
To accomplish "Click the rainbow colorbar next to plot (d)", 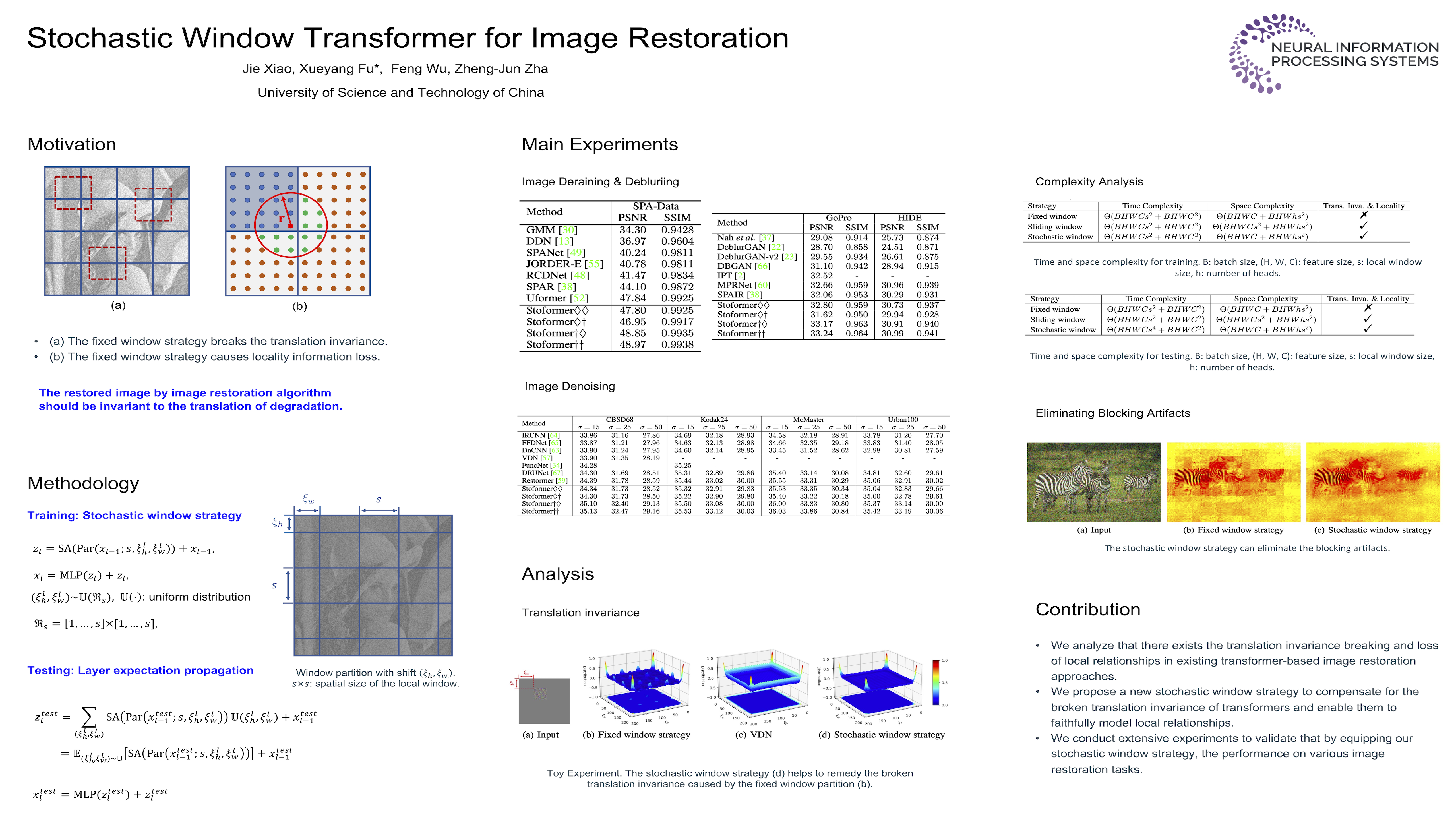I will tap(936, 682).
